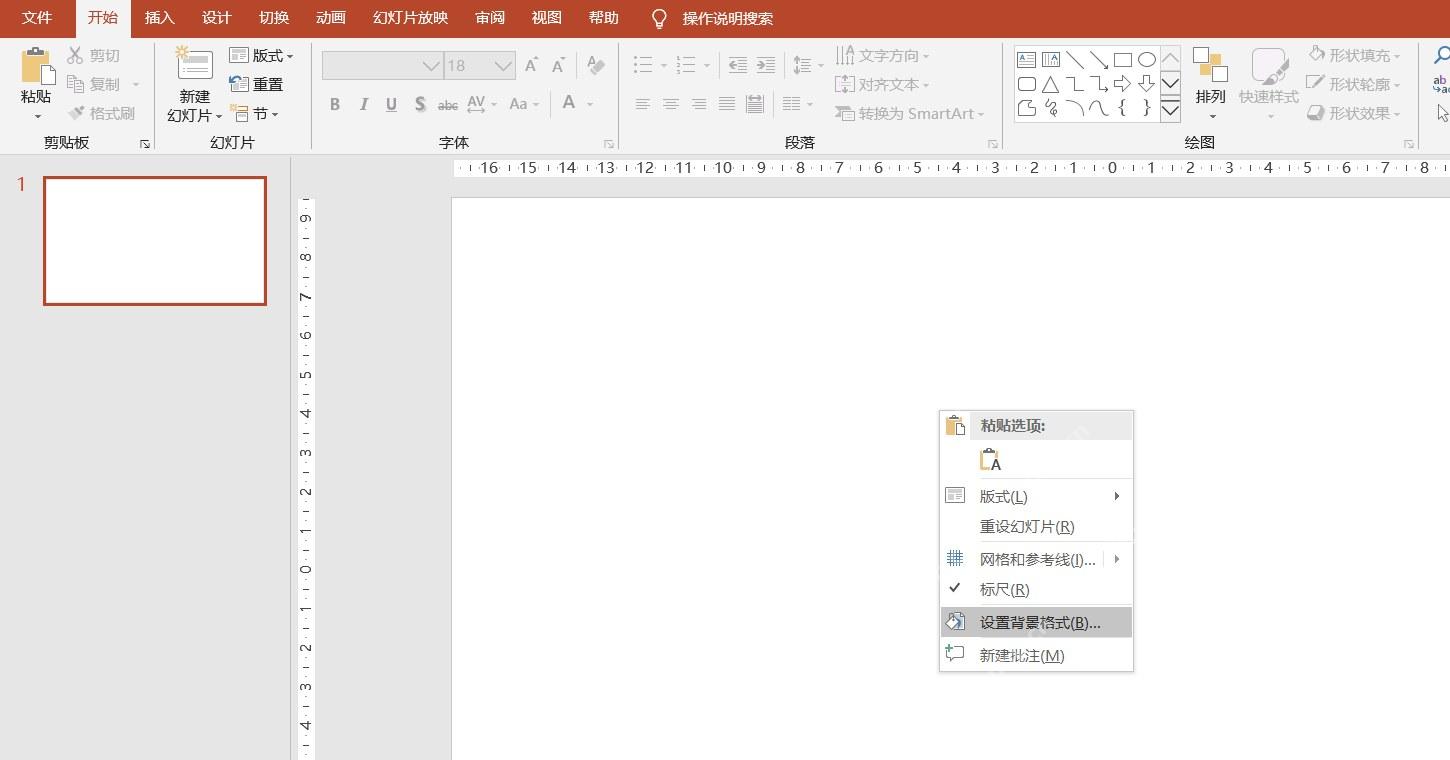
Task: Select 新建批注(M) in the context menu
Action: 1036,655
